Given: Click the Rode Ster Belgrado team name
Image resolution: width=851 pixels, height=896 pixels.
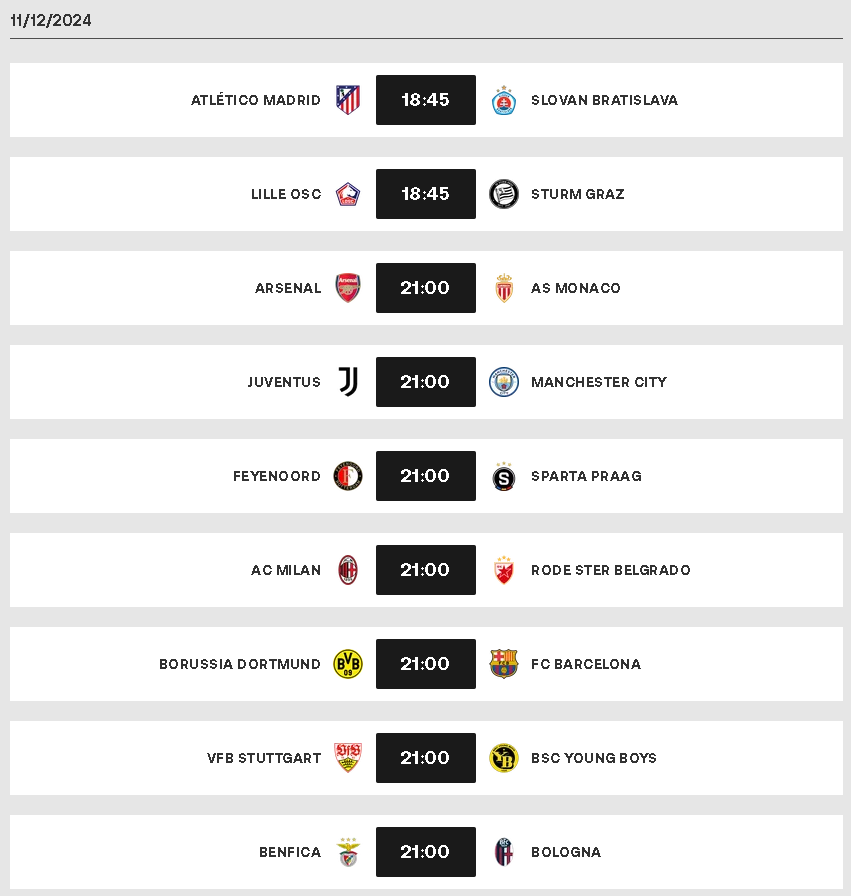Looking at the screenshot, I should (610, 570).
